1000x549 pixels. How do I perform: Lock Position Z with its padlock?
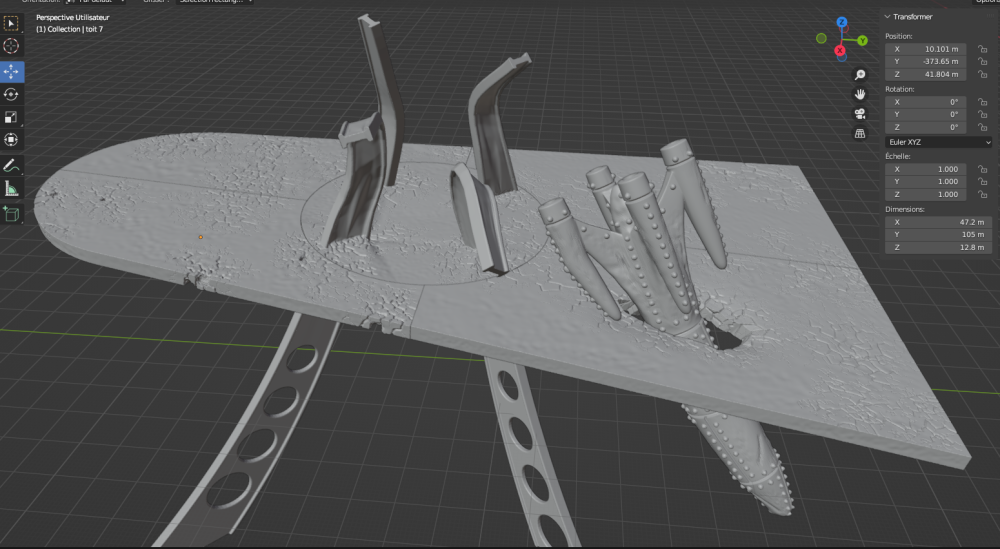click(x=982, y=75)
